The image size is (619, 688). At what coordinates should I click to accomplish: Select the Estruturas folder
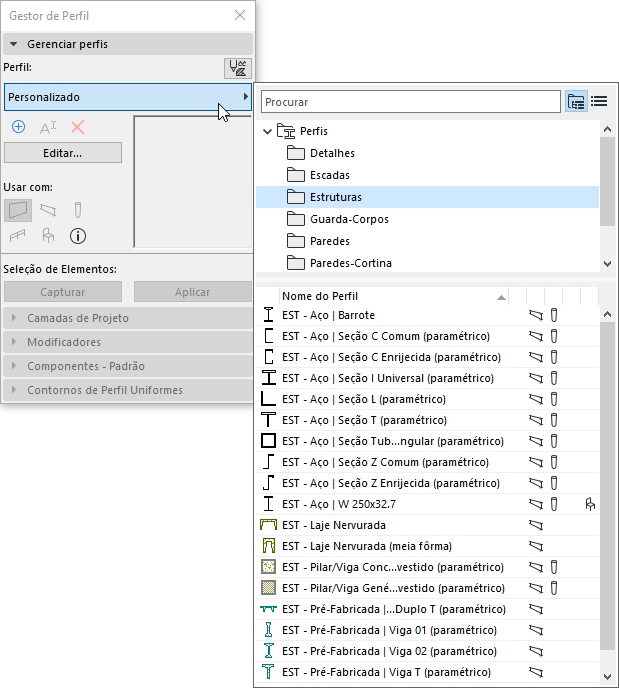coord(427,197)
